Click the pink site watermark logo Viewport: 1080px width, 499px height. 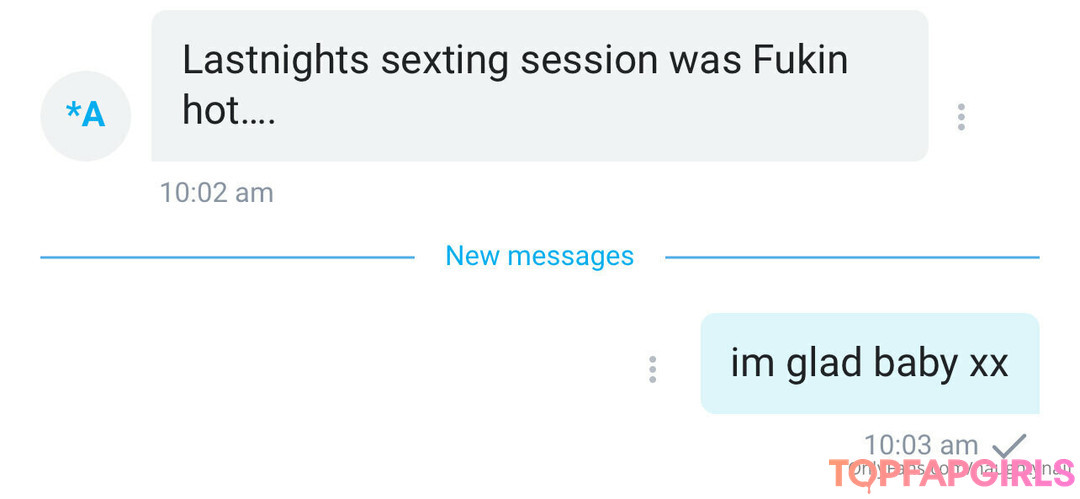point(952,474)
